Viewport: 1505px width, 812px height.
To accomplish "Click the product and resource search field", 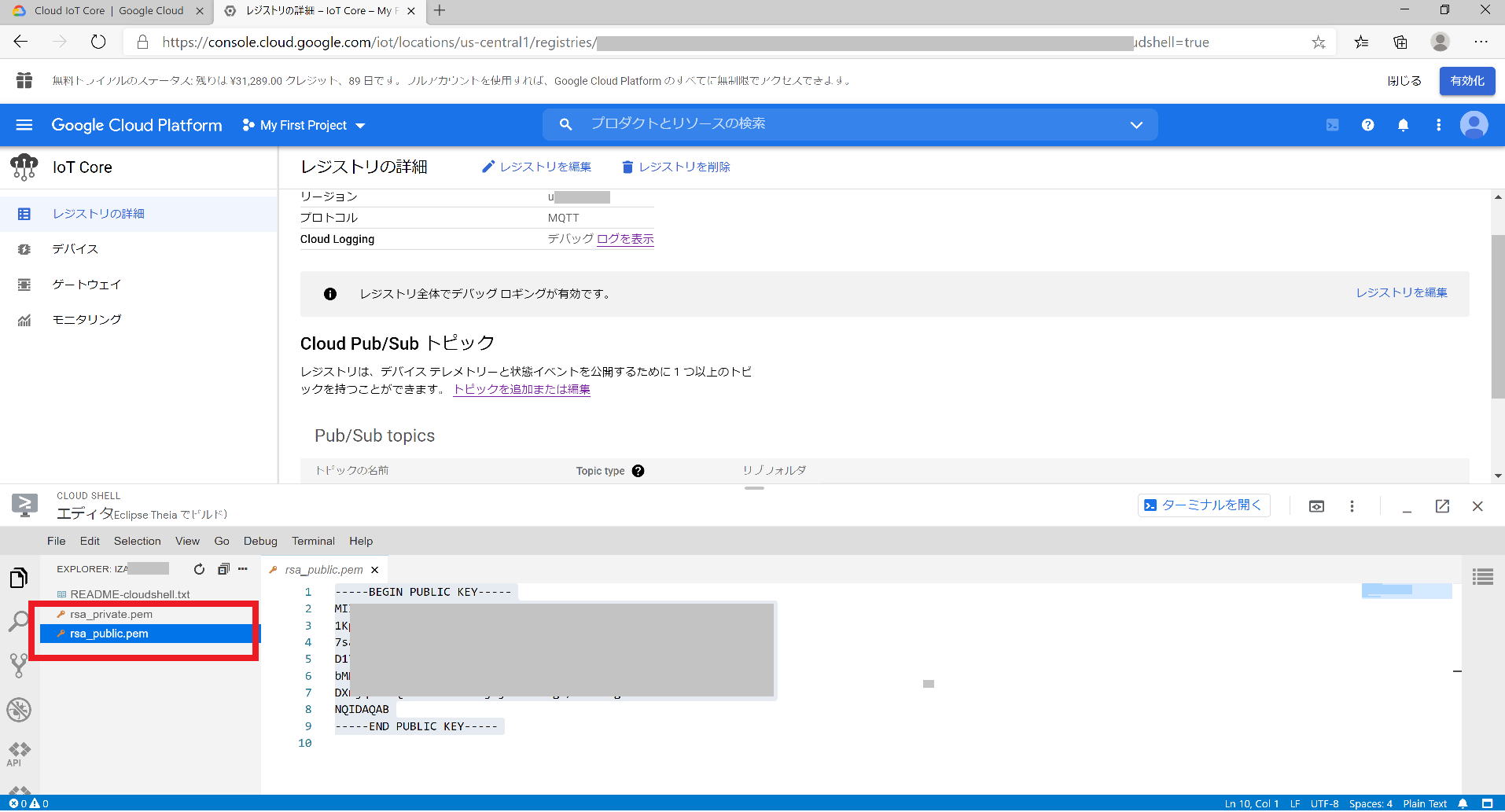I will pos(849,124).
